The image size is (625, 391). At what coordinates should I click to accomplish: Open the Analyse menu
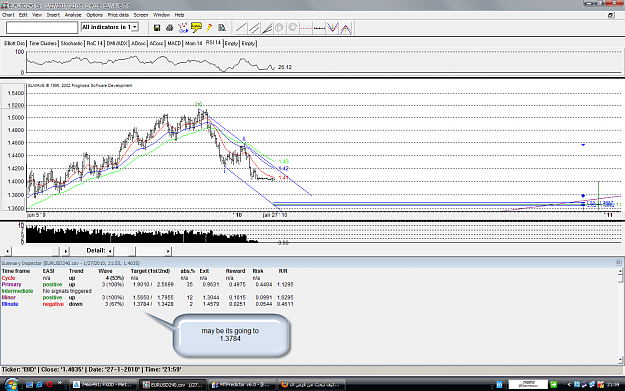(x=73, y=15)
